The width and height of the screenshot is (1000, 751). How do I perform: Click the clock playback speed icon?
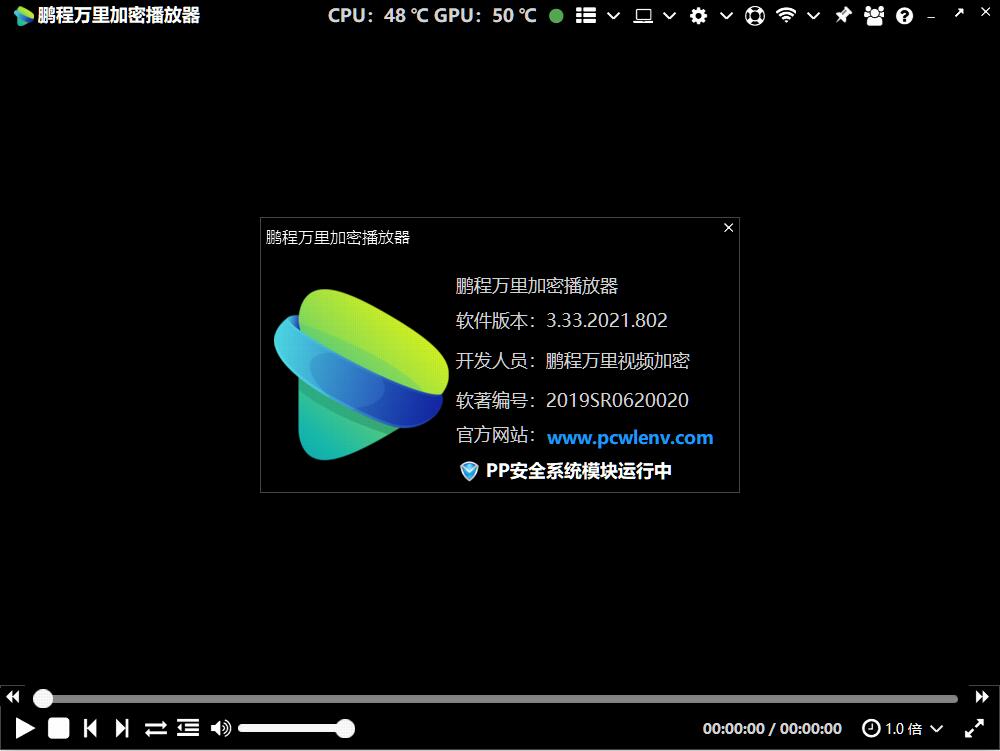click(x=871, y=728)
